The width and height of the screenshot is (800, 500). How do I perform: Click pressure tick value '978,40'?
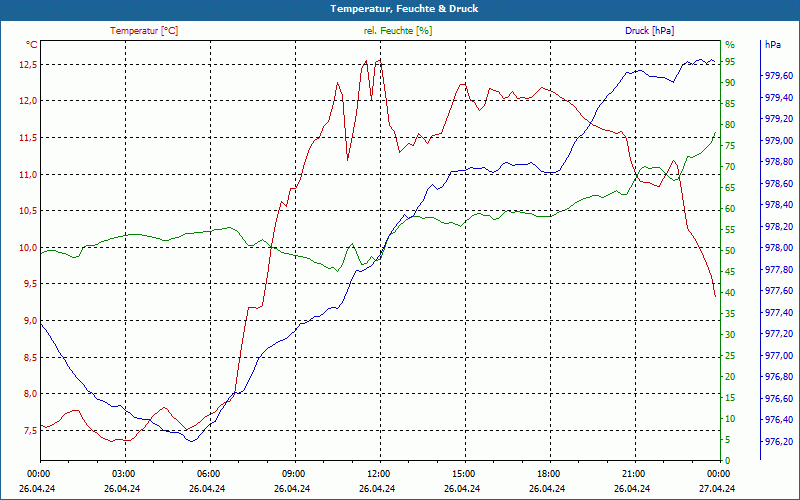pos(779,205)
